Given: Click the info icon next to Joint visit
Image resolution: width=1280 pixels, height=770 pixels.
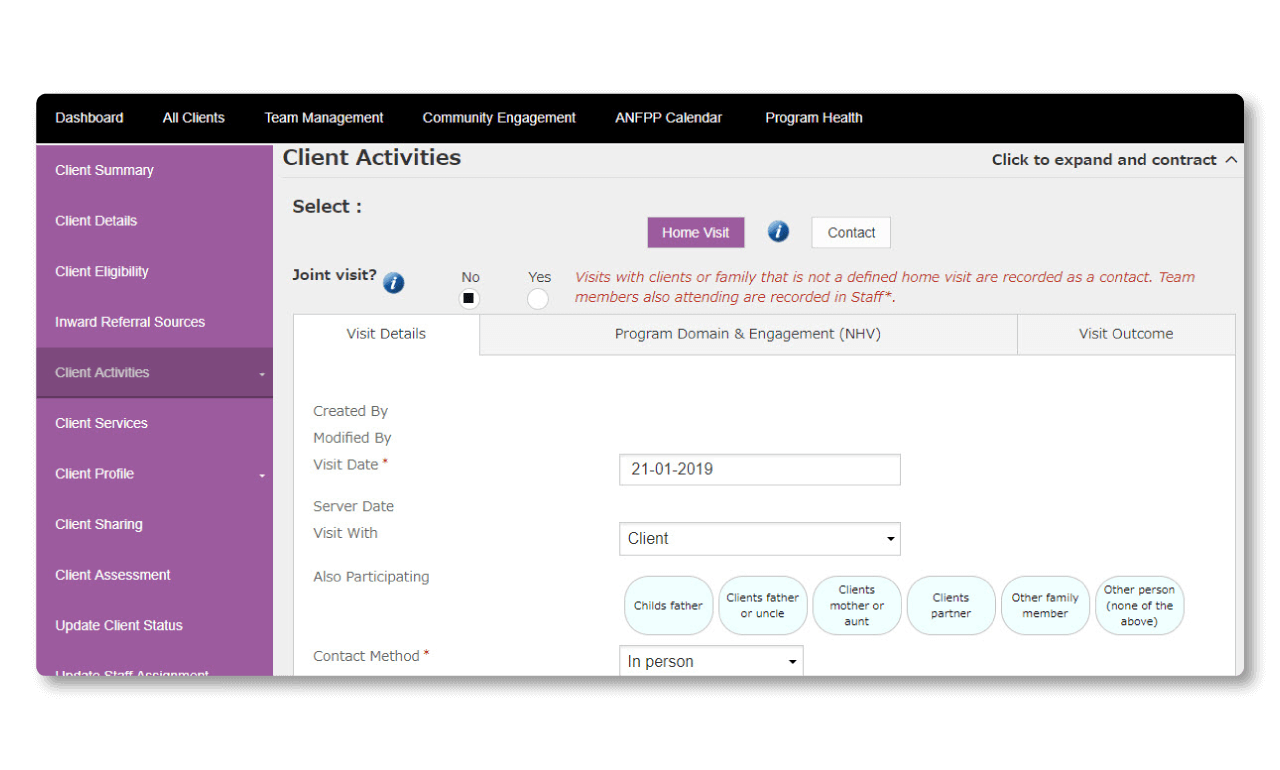Looking at the screenshot, I should [x=393, y=283].
